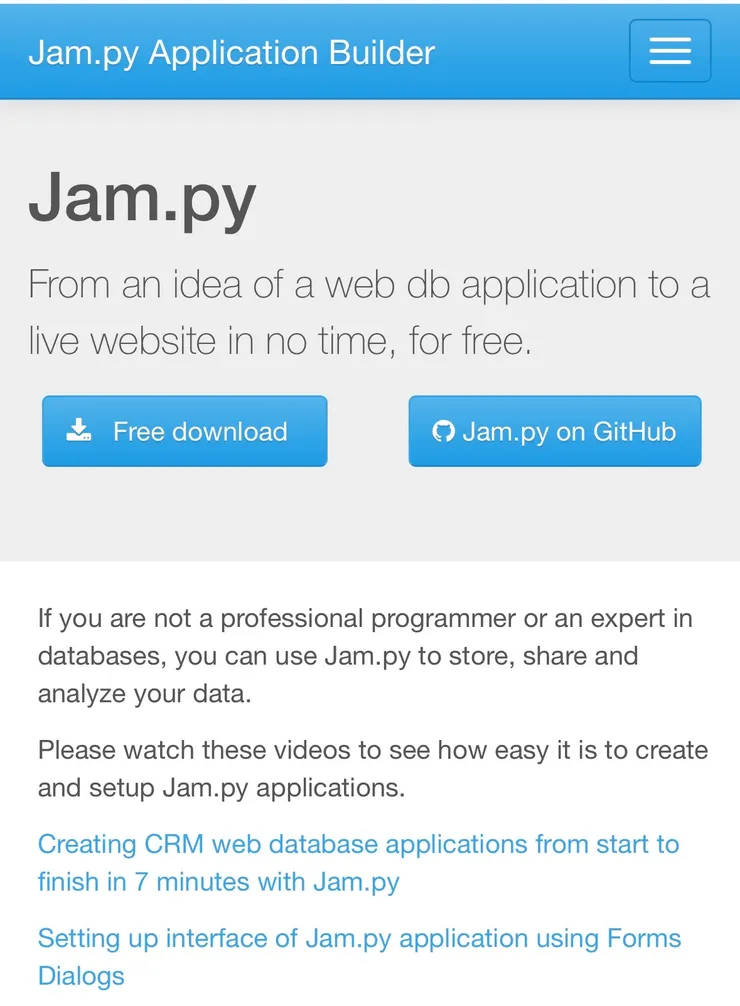Click the 'Dialogs' link text at the bottom
Viewport: 740px width, 1006px height.
pyautogui.click(x=81, y=976)
